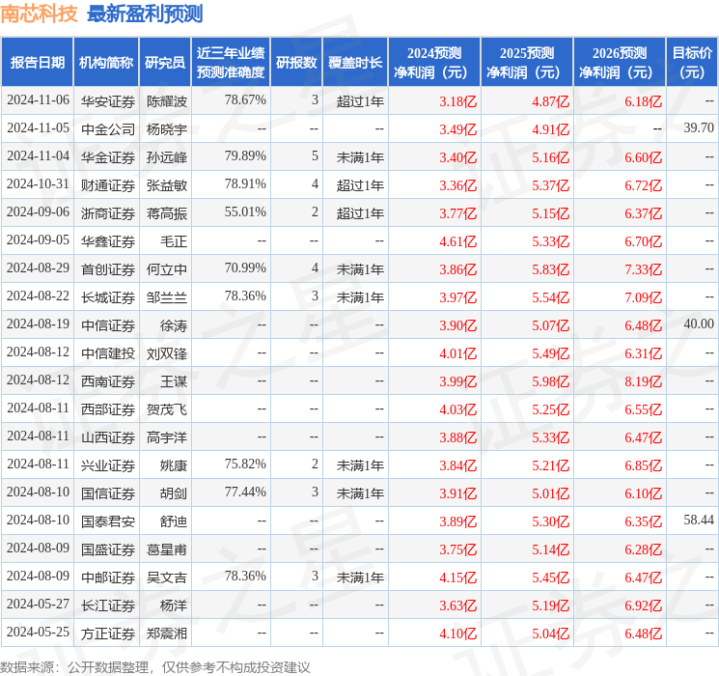Click the 4.15亿 profit forecast

tap(458, 577)
